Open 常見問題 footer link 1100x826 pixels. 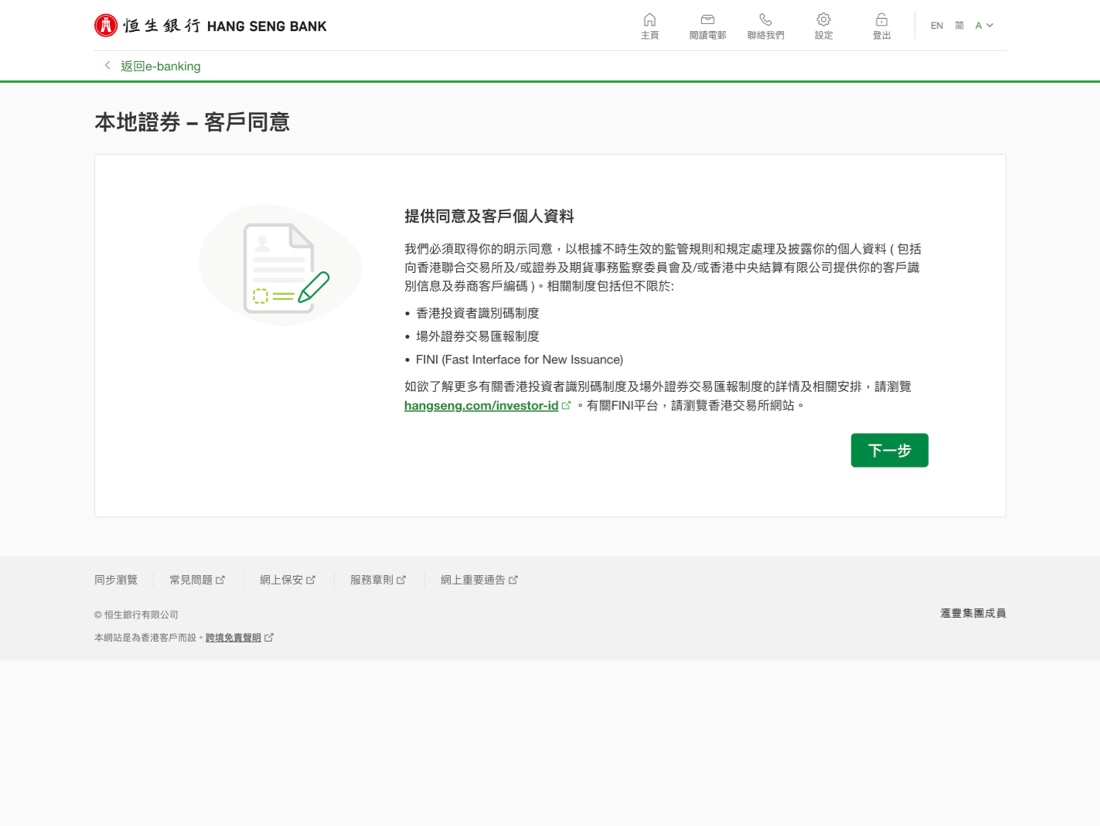197,580
